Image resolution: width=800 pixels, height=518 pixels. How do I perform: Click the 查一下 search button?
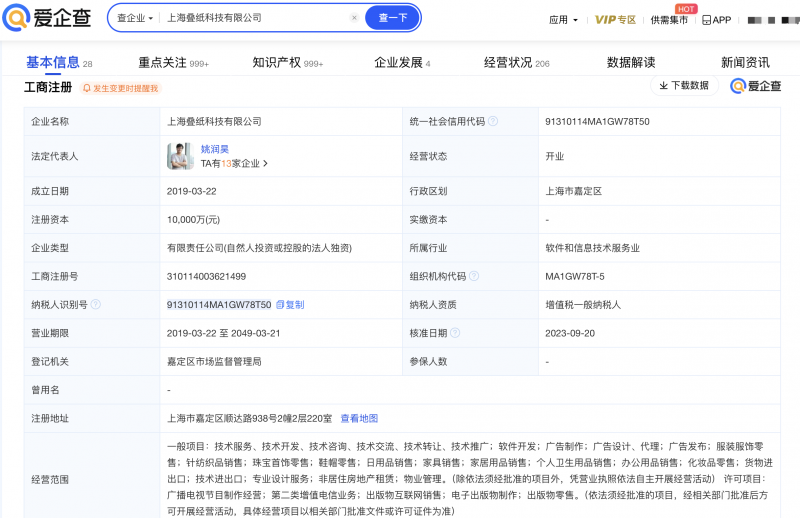393,18
